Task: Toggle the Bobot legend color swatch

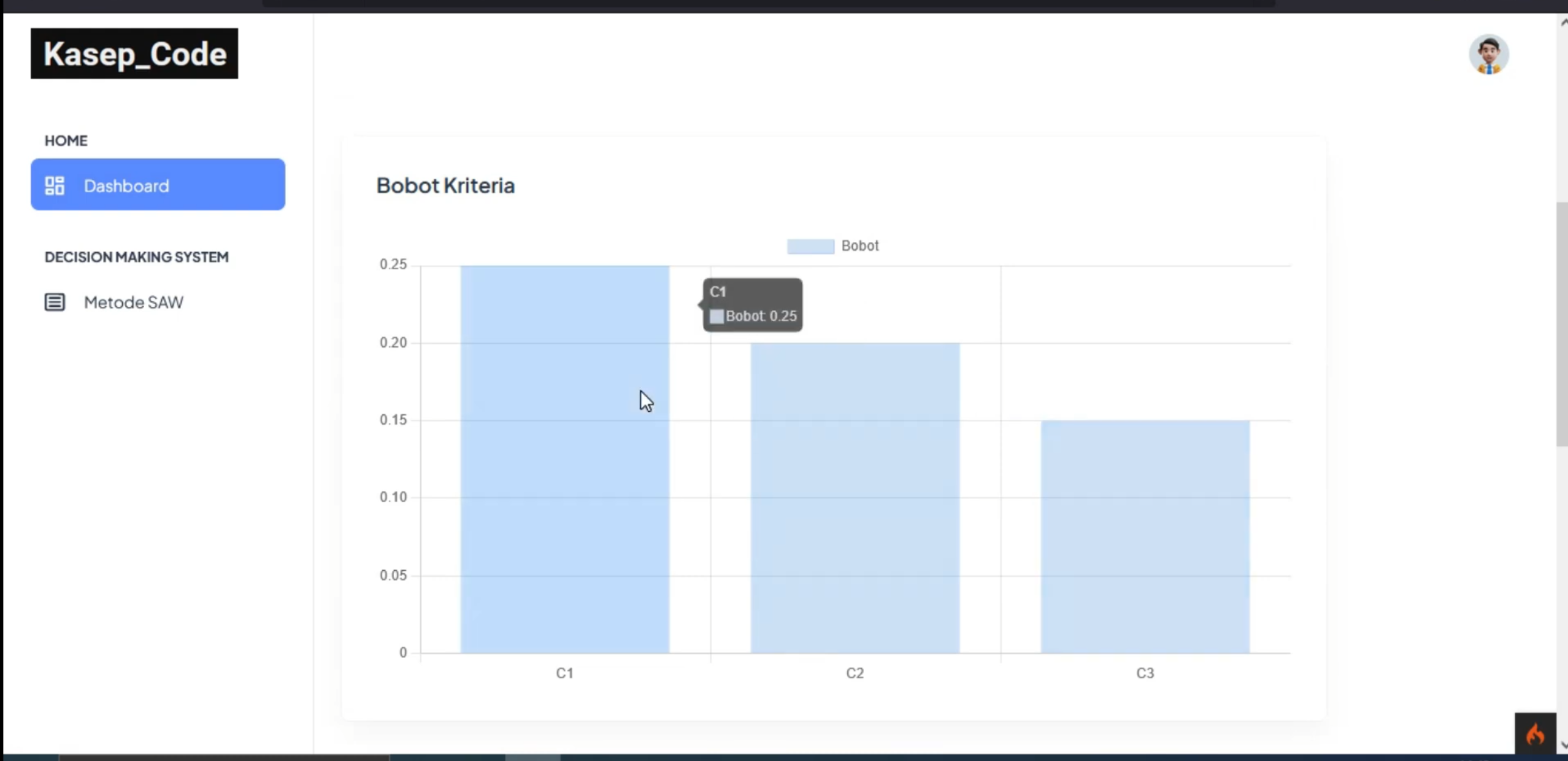Action: click(x=810, y=246)
